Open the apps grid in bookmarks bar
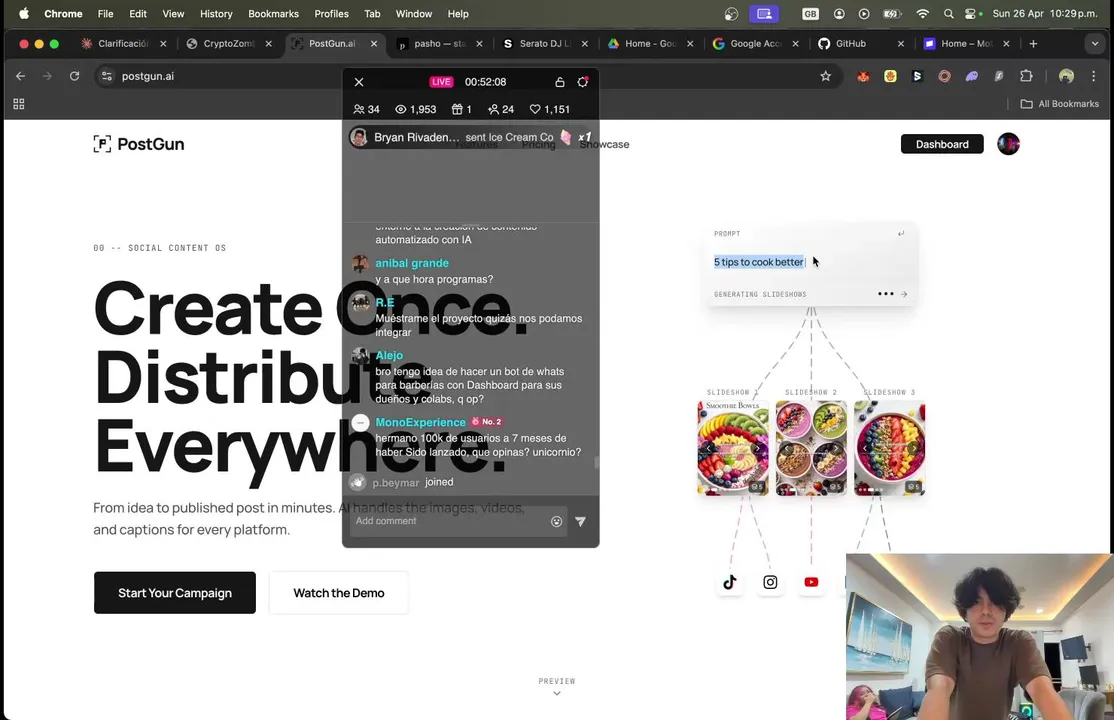 19,104
